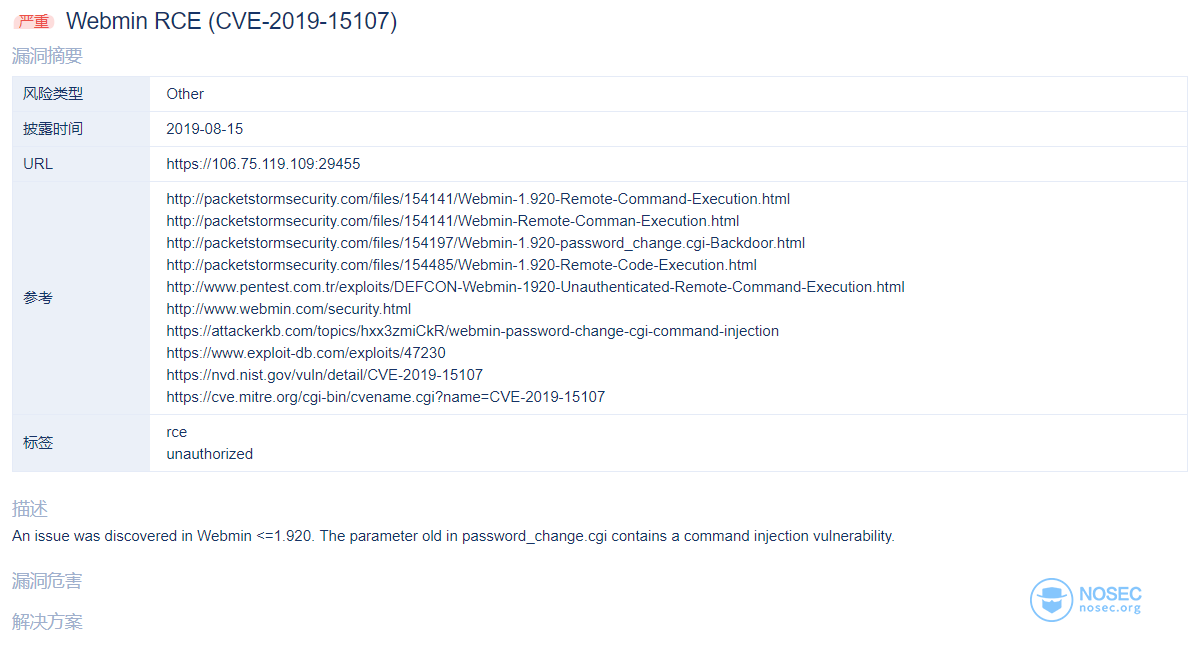
Task: Click the NOSEC logo icon
Action: [1052, 600]
